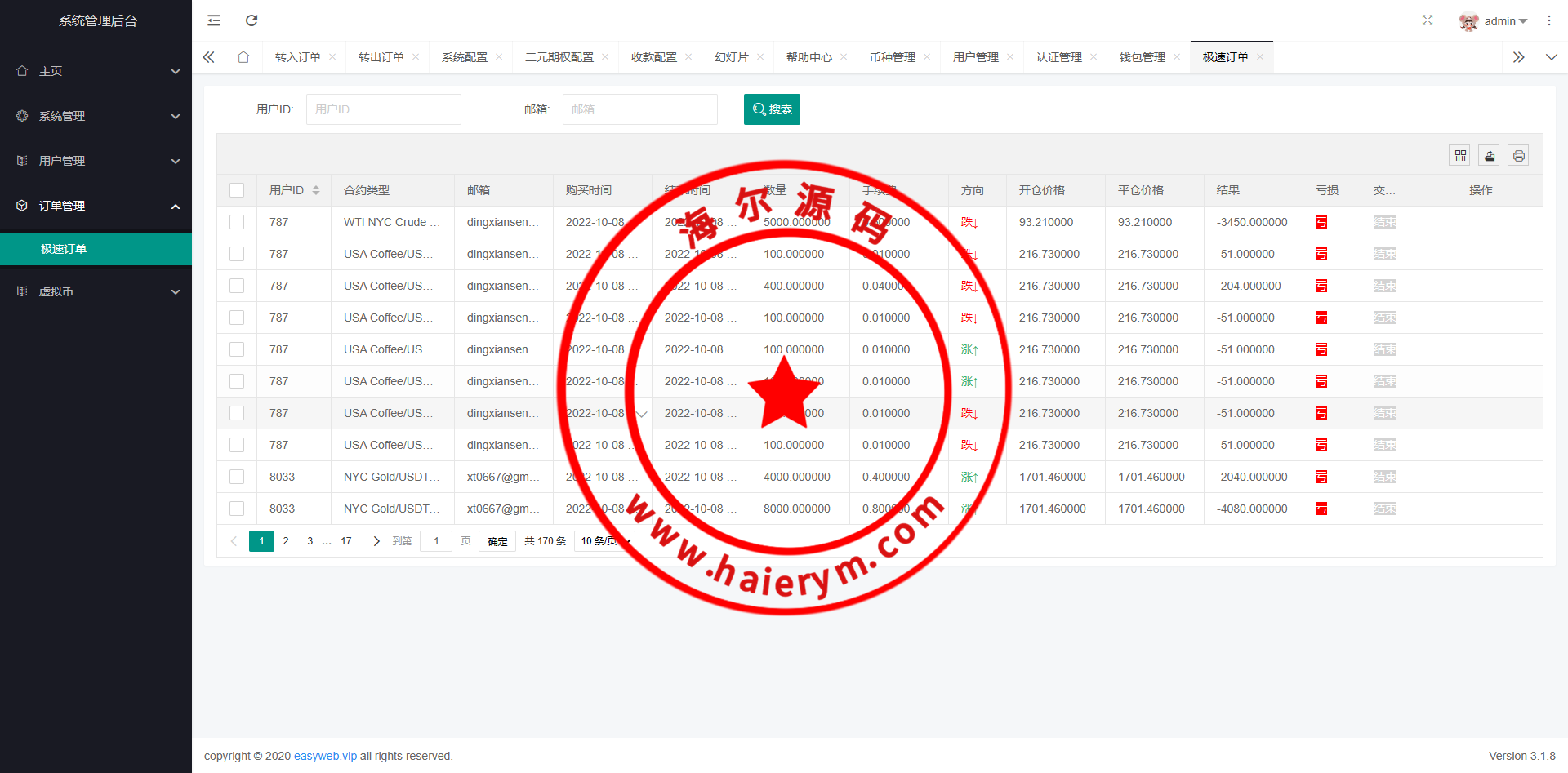Click the green 搜索 search button
1568x773 pixels.
coord(772,109)
